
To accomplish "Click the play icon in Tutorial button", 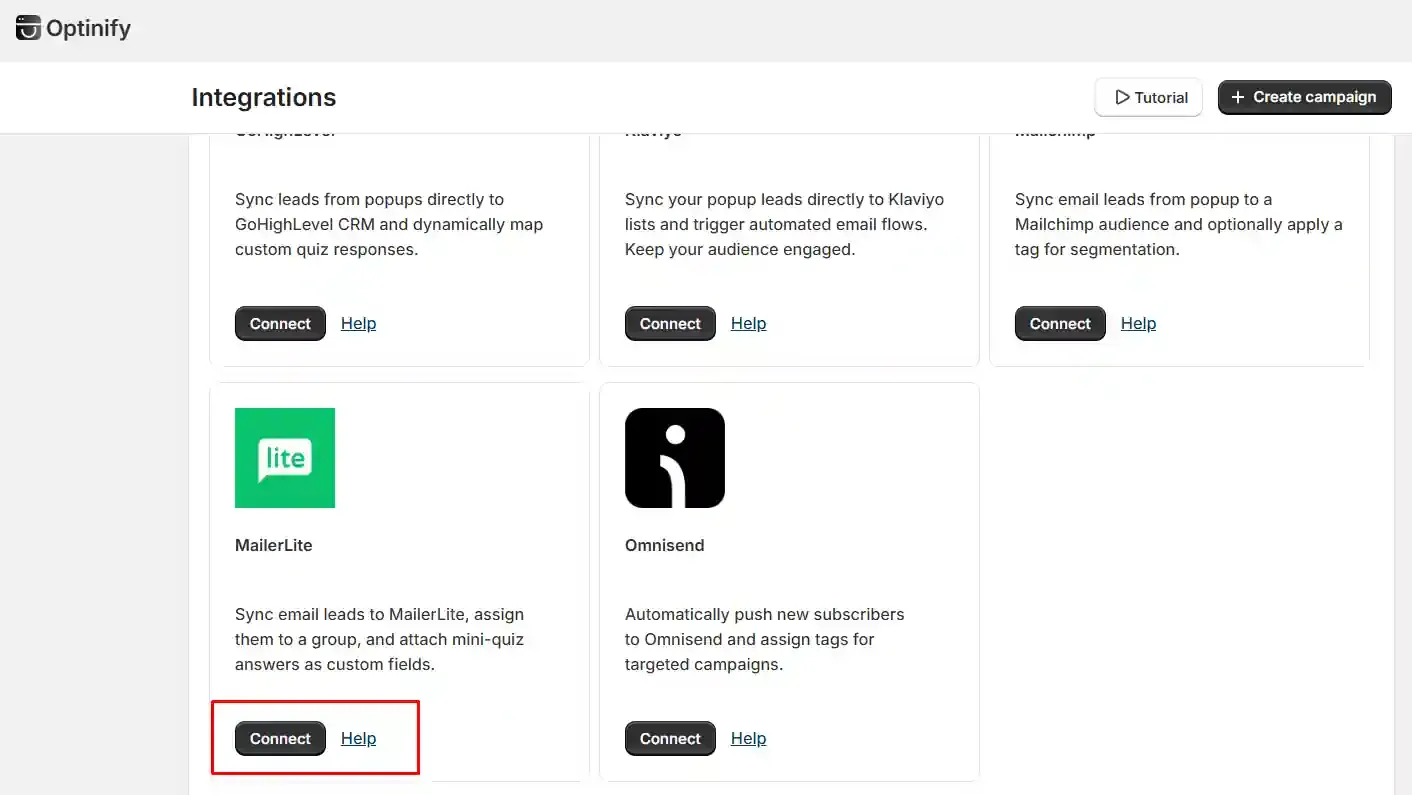I will (x=1122, y=97).
